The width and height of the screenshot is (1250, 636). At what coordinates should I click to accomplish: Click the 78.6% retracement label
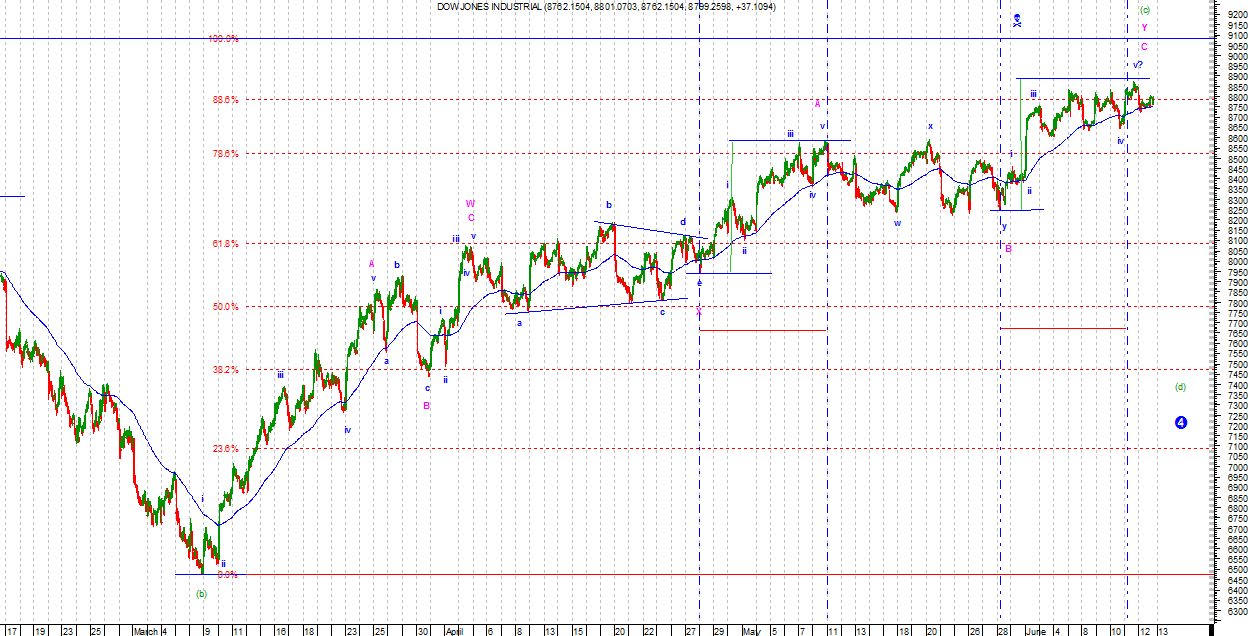coord(225,154)
